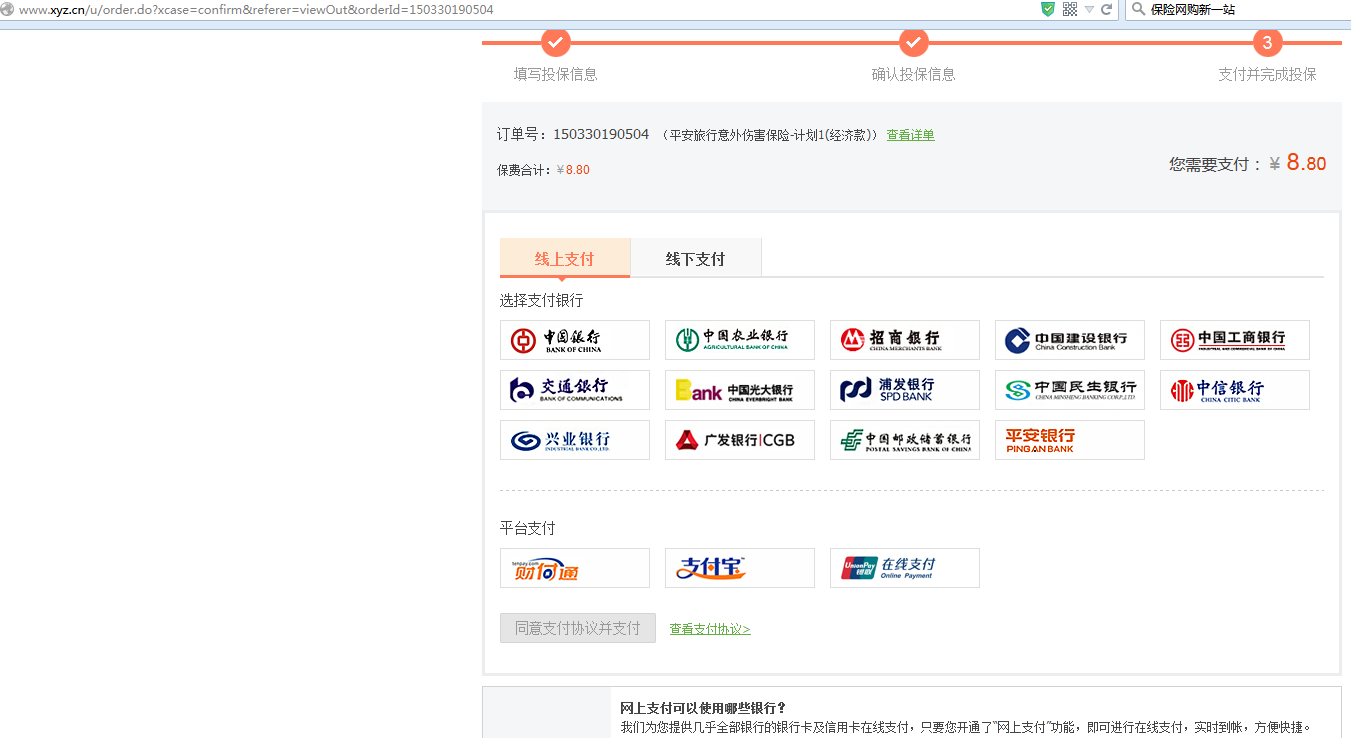Switch to 线下支付 tab

click(696, 258)
